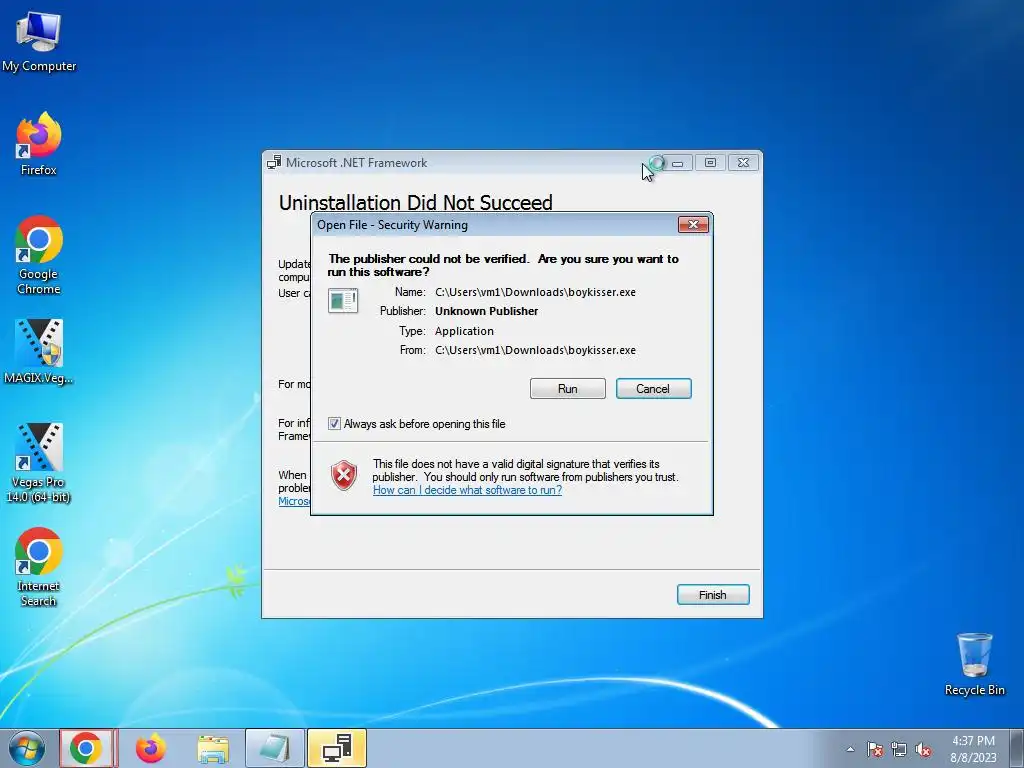Screen dimensions: 1024x768
Task: Run the boykisser.exe file
Action: [568, 389]
